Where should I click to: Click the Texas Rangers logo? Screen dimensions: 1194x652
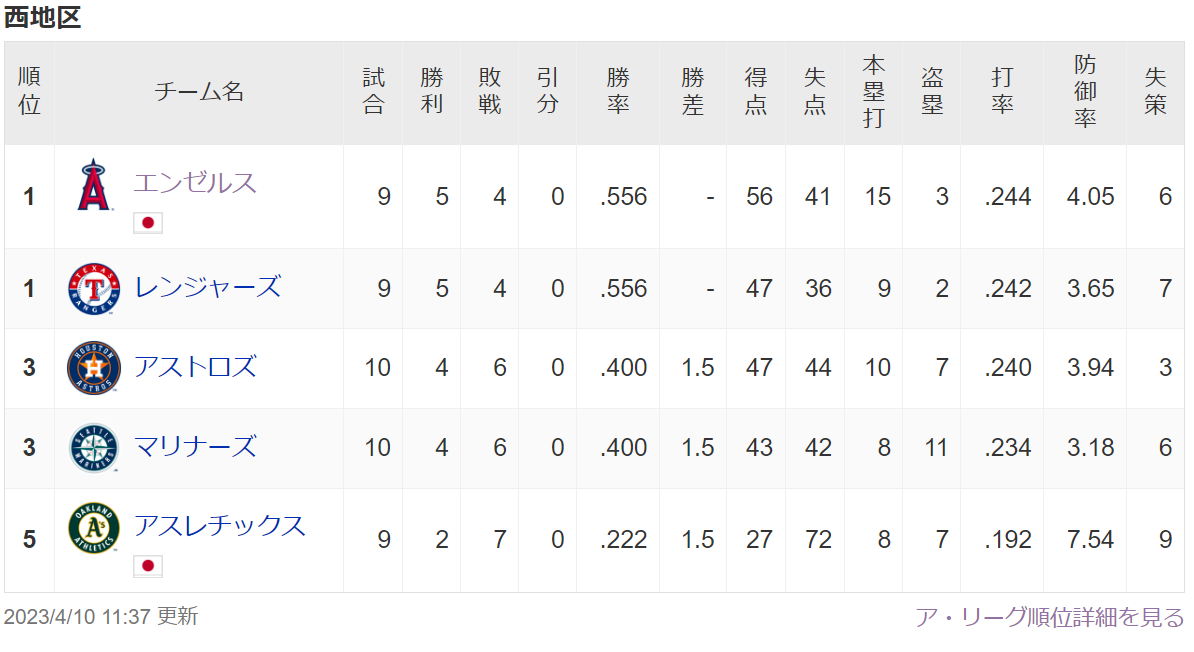tap(94, 289)
